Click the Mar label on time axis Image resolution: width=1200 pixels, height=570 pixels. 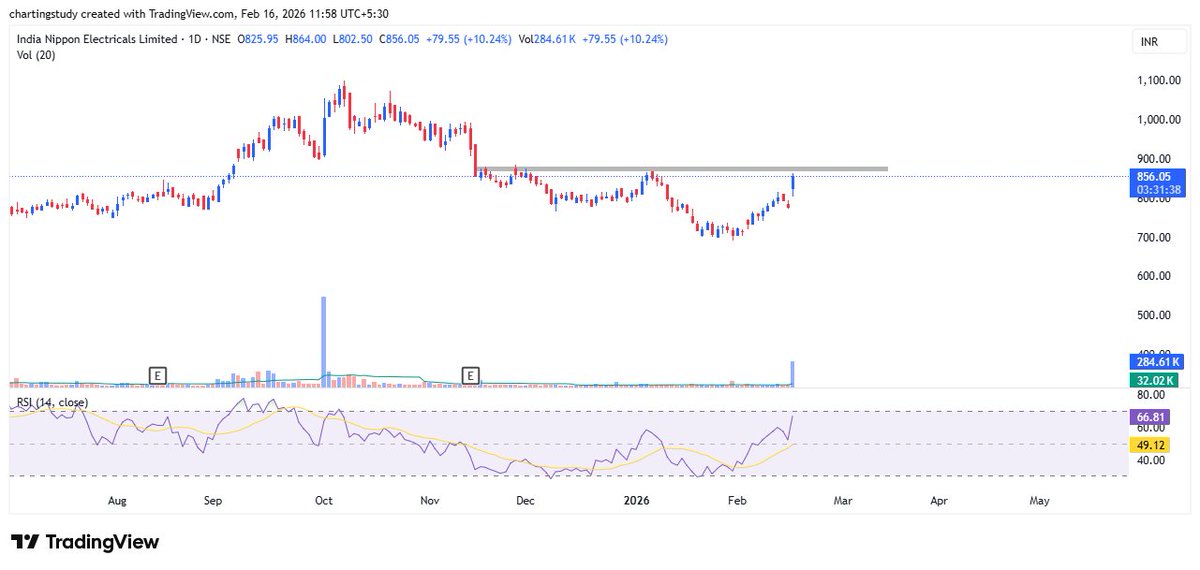(x=843, y=500)
